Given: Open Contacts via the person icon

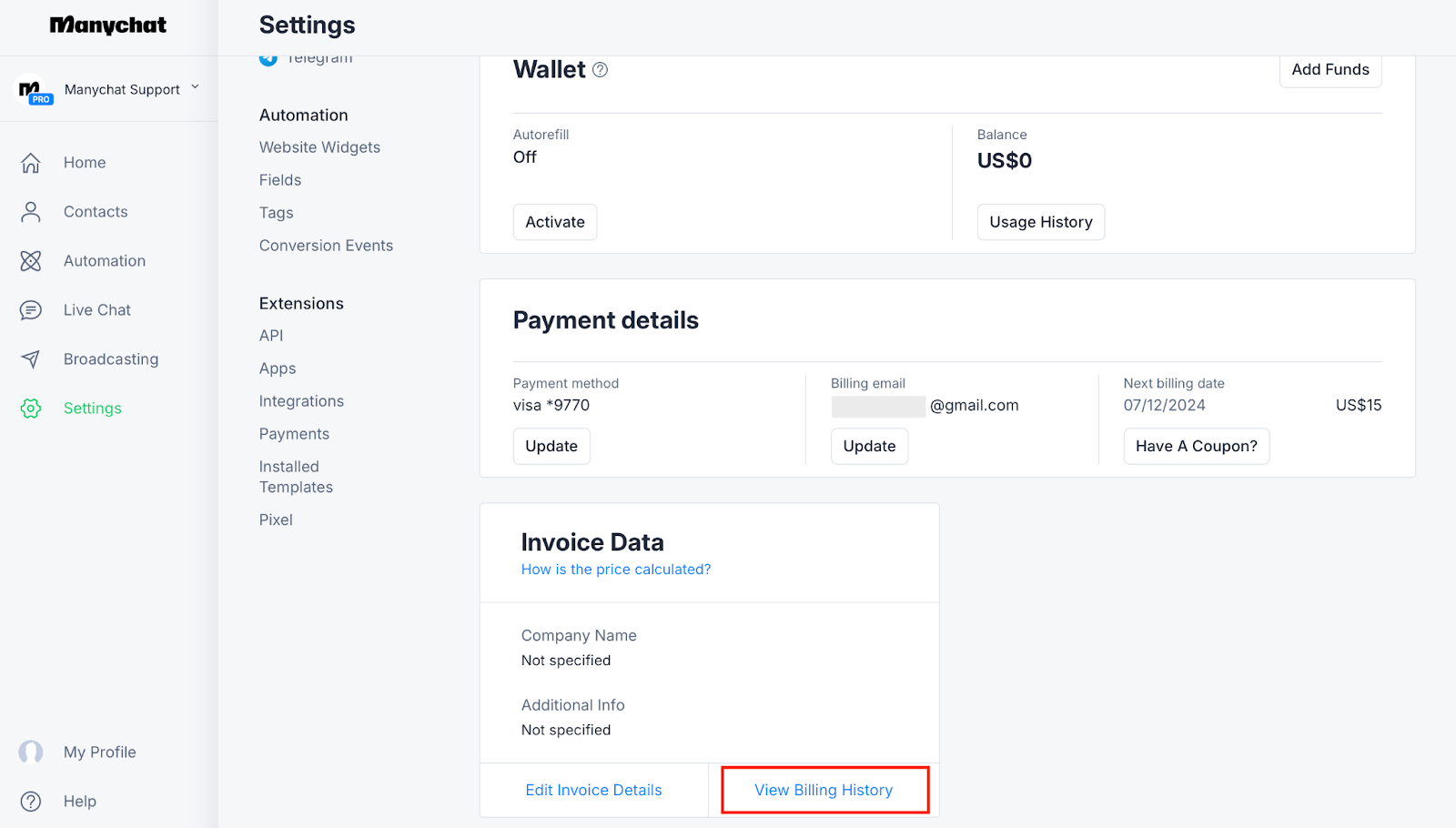Looking at the screenshot, I should click(31, 212).
